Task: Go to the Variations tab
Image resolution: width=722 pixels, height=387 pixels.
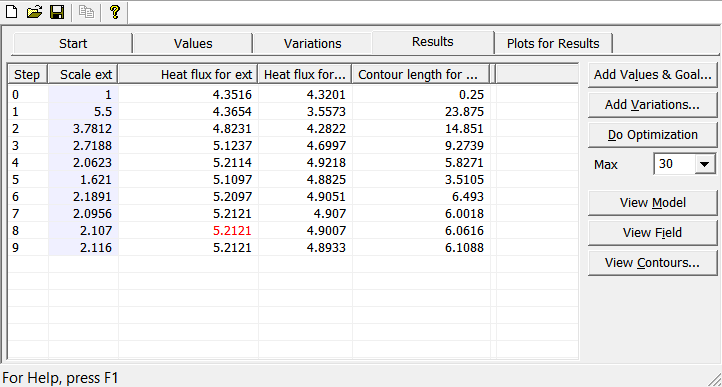Action: click(313, 43)
